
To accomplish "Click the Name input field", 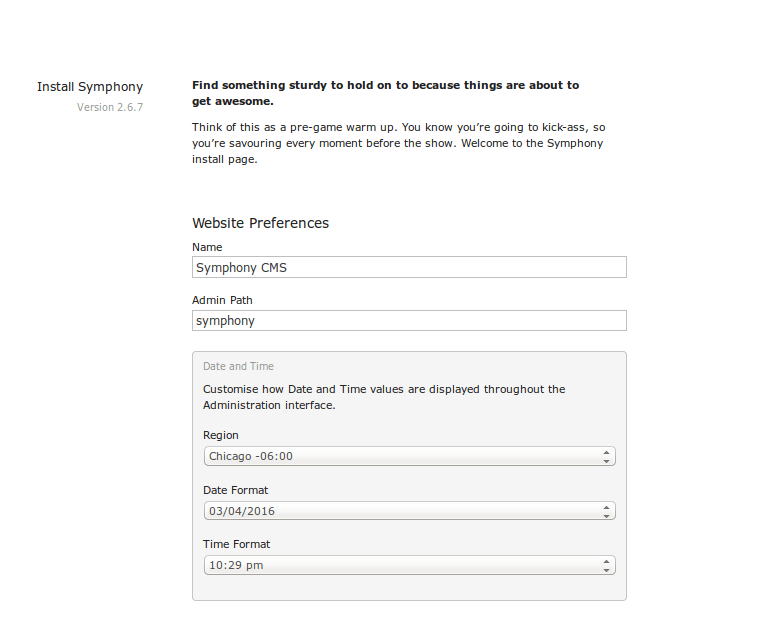I will [x=409, y=268].
